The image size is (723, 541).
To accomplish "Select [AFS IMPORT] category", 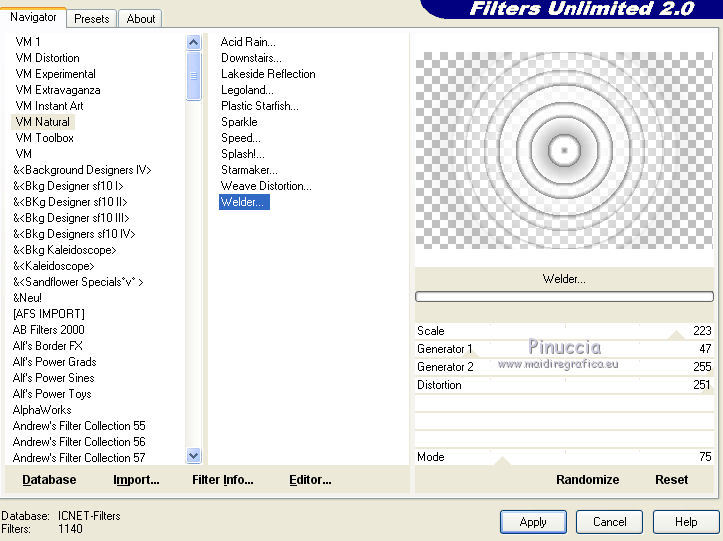I will coord(49,314).
